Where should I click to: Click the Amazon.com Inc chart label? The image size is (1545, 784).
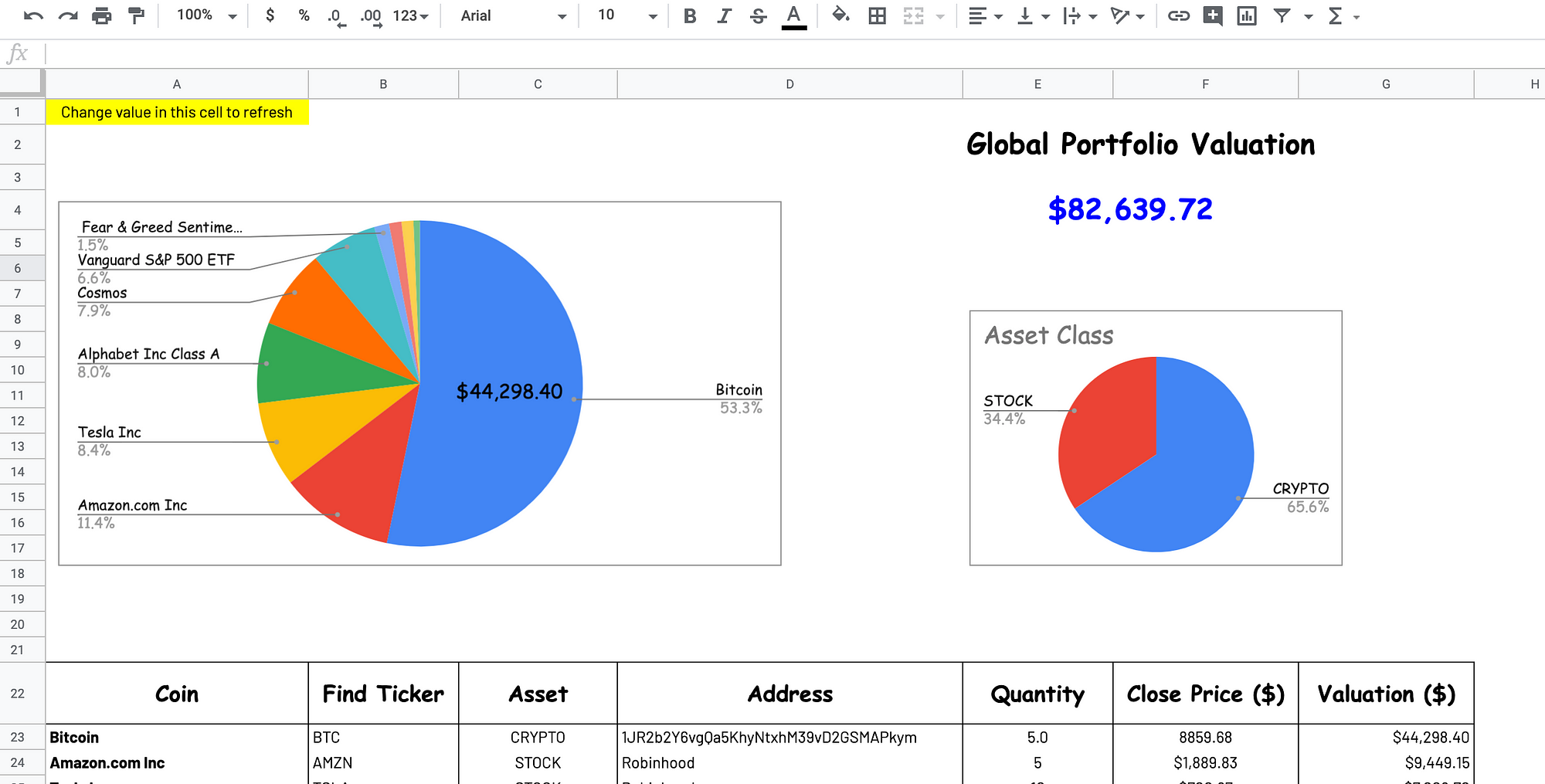[132, 505]
